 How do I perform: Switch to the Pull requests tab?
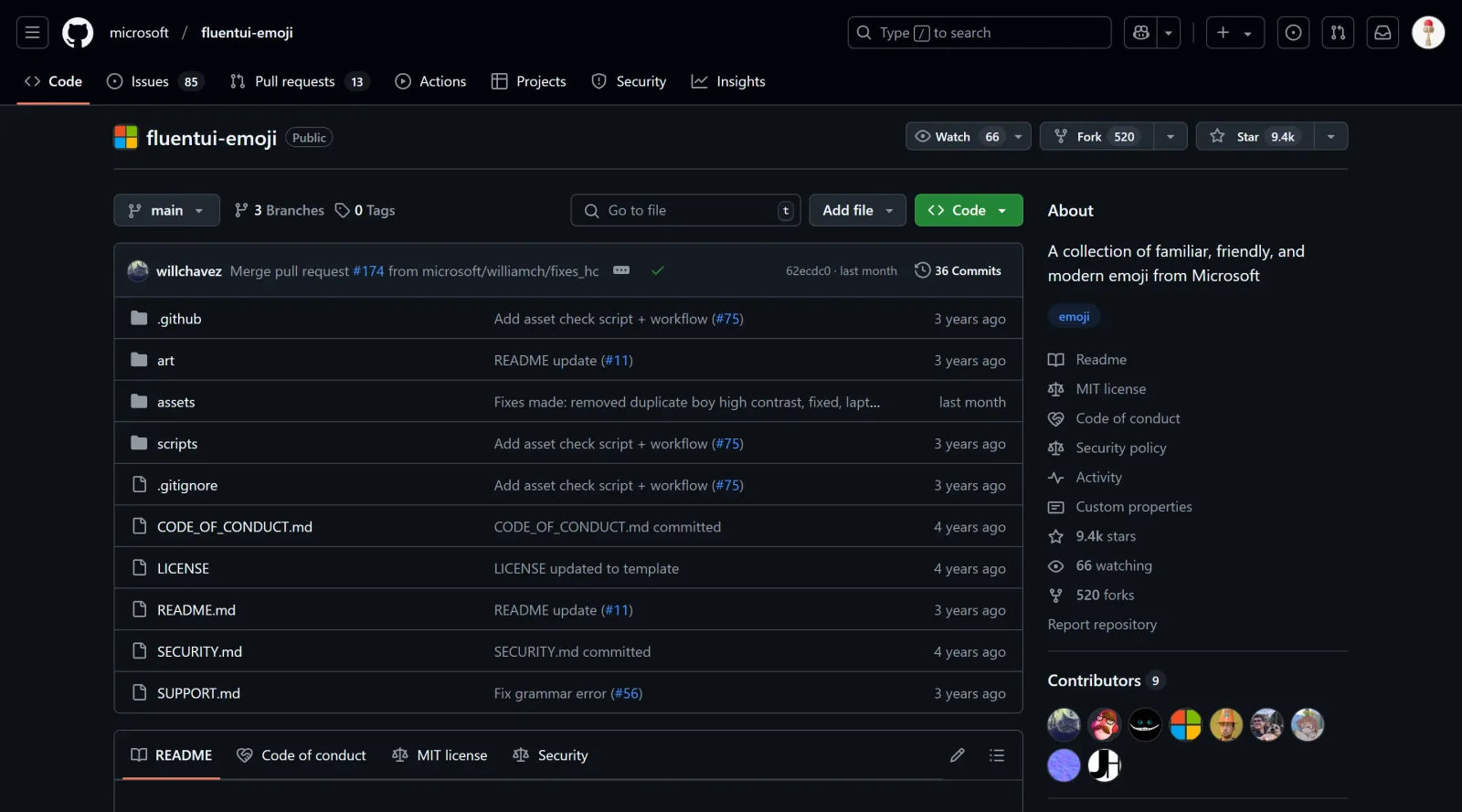pos(300,81)
